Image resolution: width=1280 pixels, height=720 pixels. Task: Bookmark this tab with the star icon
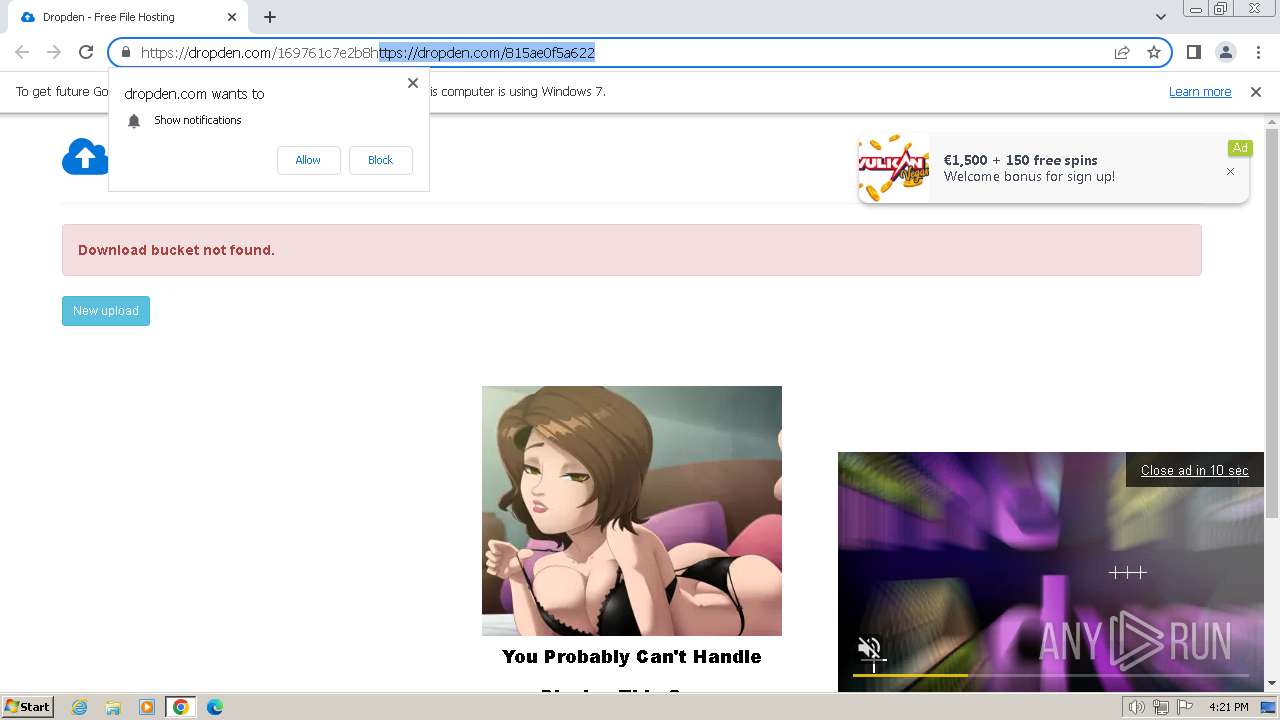tap(1154, 52)
